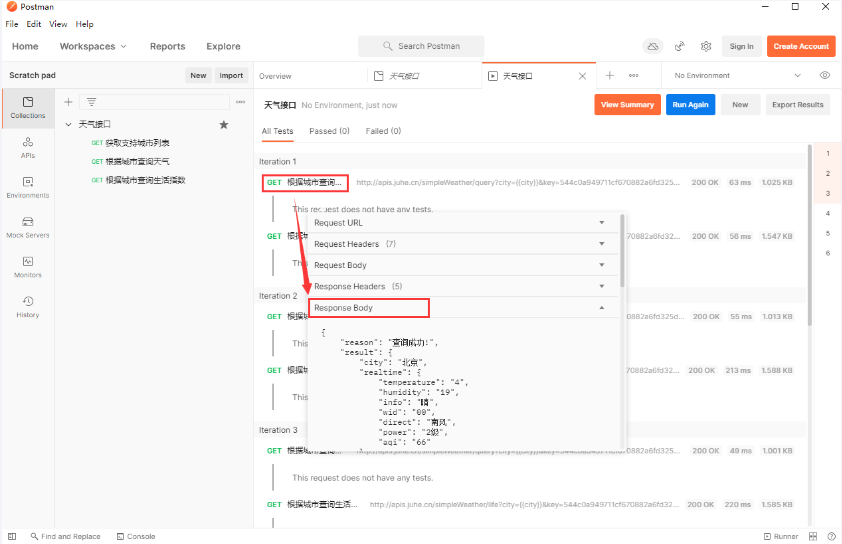The height and width of the screenshot is (544, 842).
Task: Open the Environments sidebar panel
Action: click(28, 187)
